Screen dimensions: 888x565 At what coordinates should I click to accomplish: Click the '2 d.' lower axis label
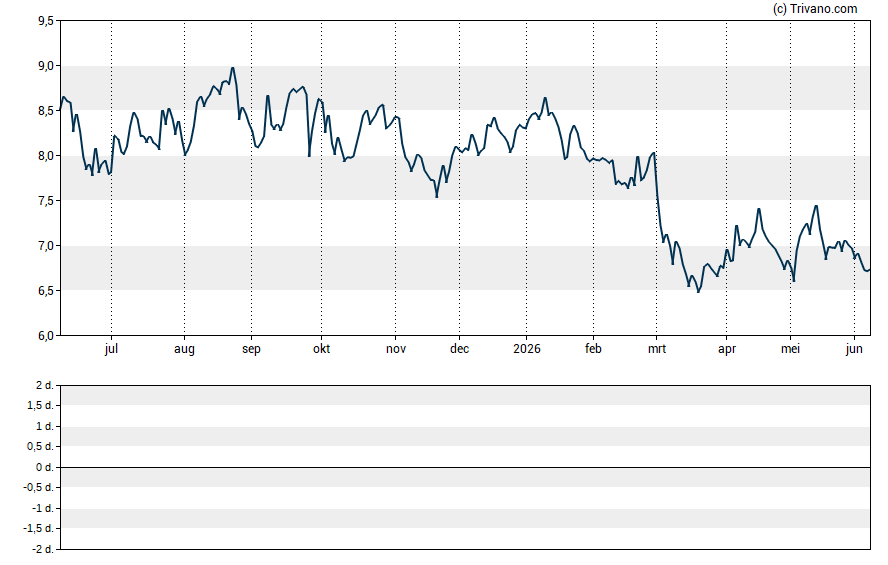tap(45, 386)
